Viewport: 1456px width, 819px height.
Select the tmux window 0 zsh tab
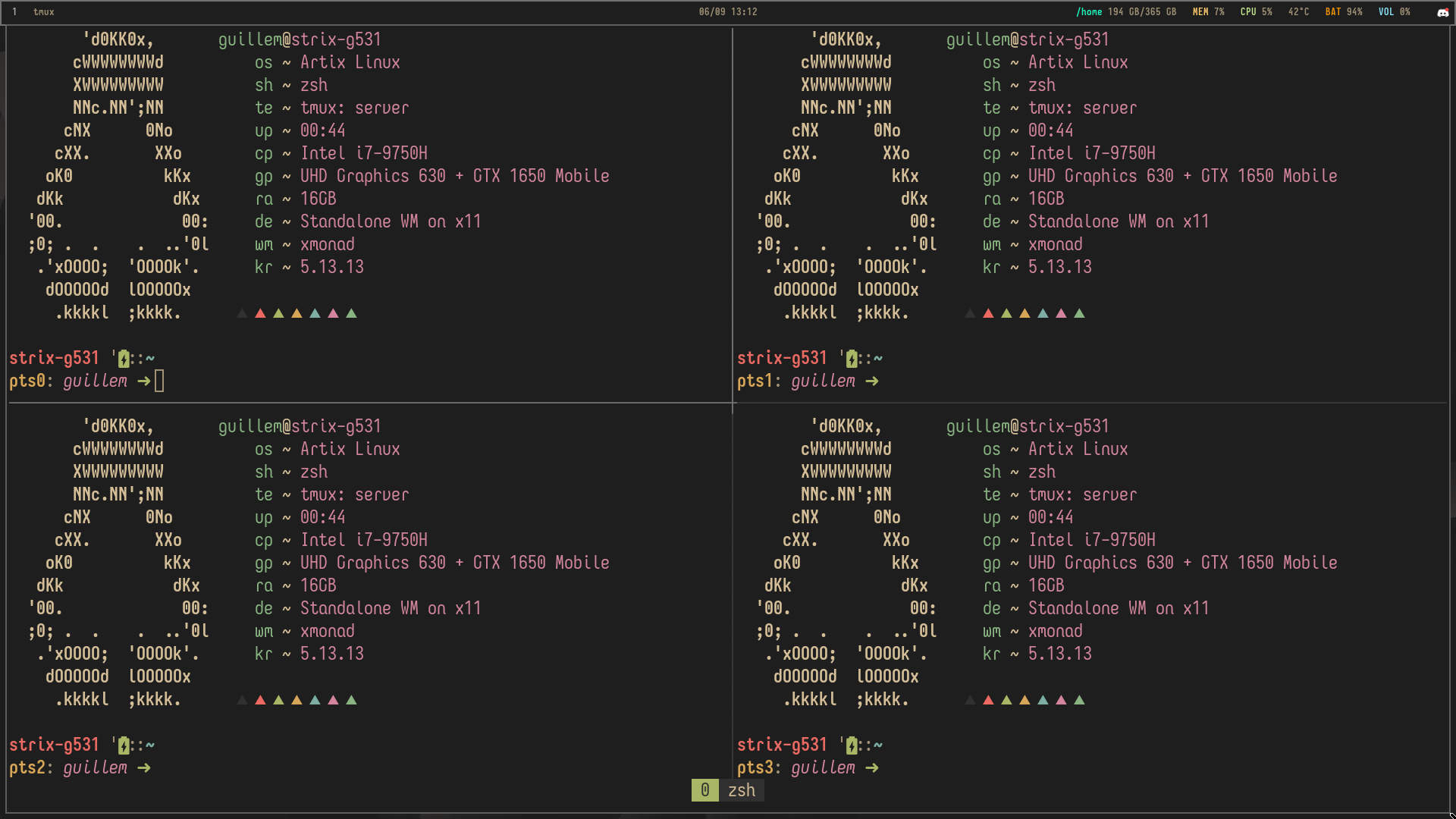[x=728, y=790]
